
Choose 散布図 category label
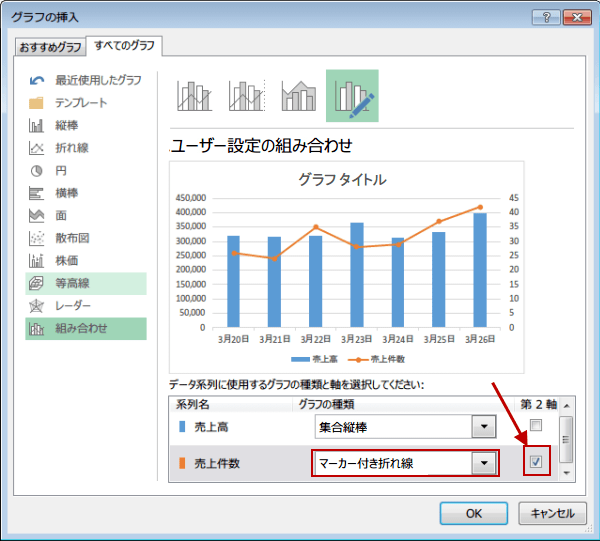[x=72, y=238]
